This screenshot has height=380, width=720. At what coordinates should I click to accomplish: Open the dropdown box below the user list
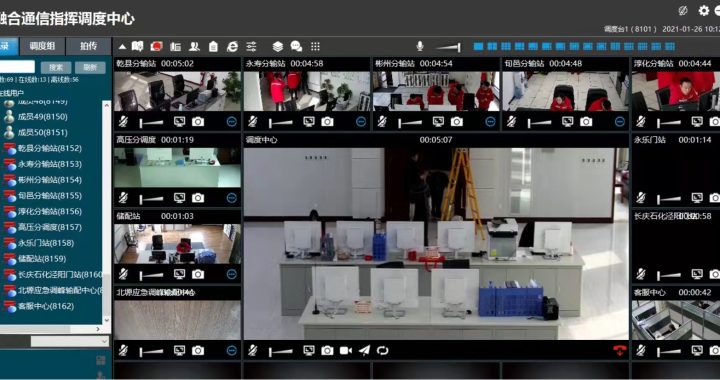coord(70,341)
